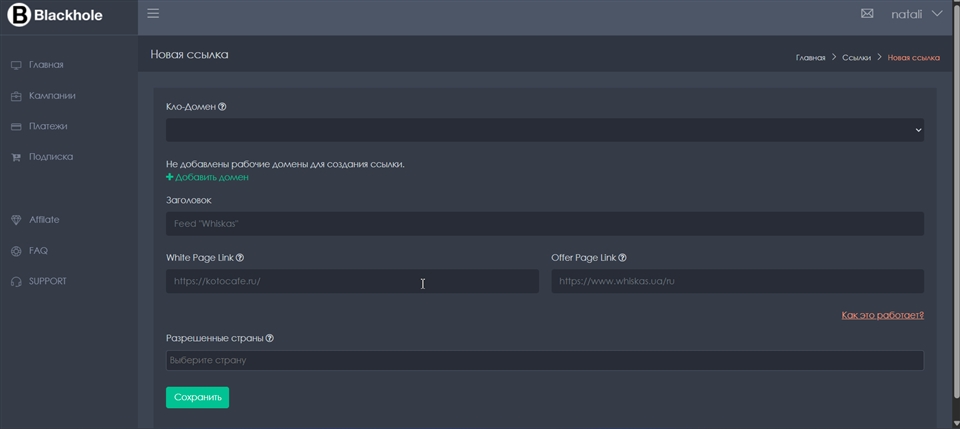Toggle the hamburger sidebar menu
Image resolution: width=960 pixels, height=429 pixels.
pos(153,13)
